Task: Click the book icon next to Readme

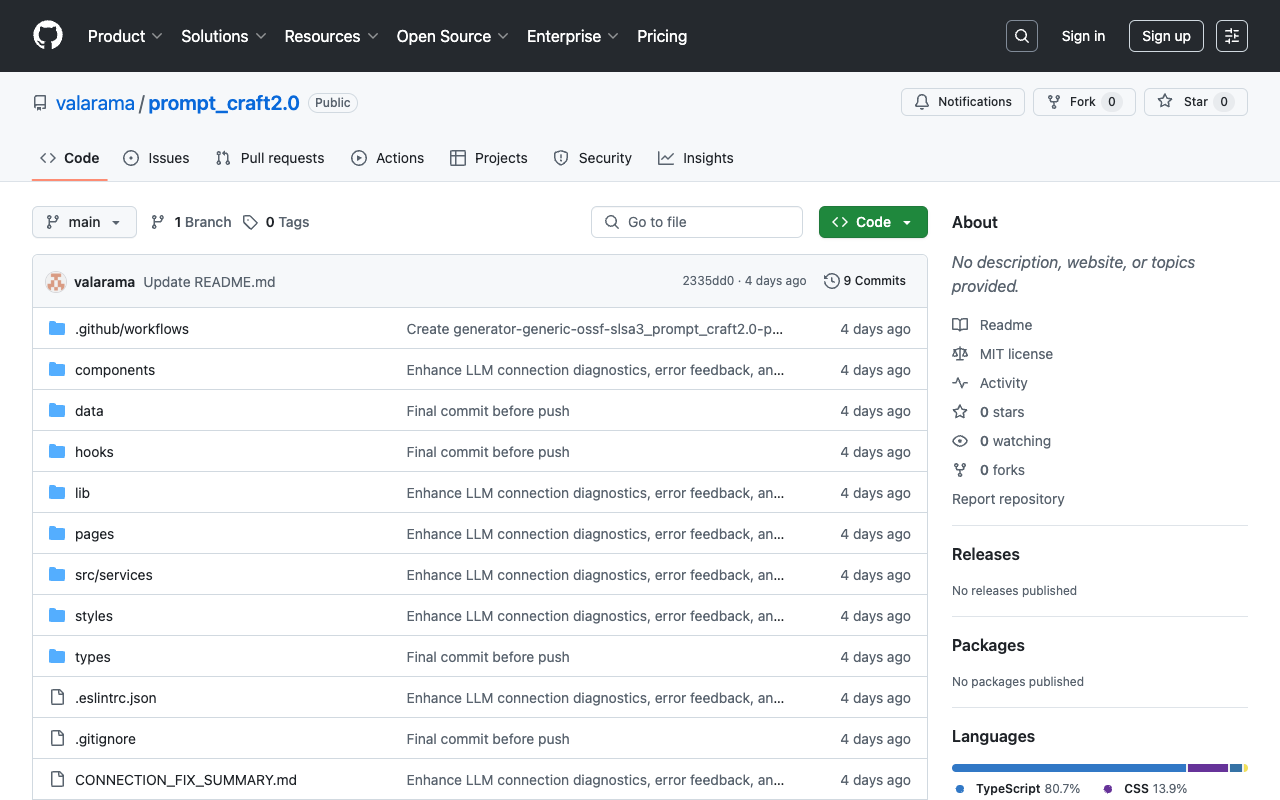Action: (960, 325)
